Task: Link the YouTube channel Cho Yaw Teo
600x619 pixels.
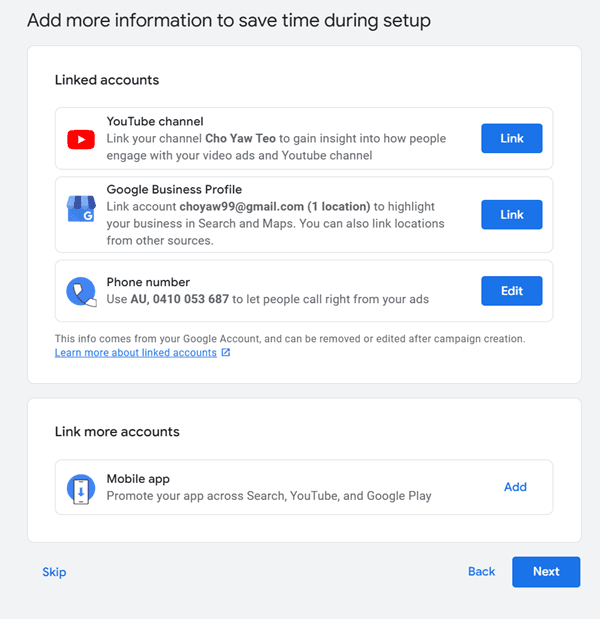Action: pos(511,139)
